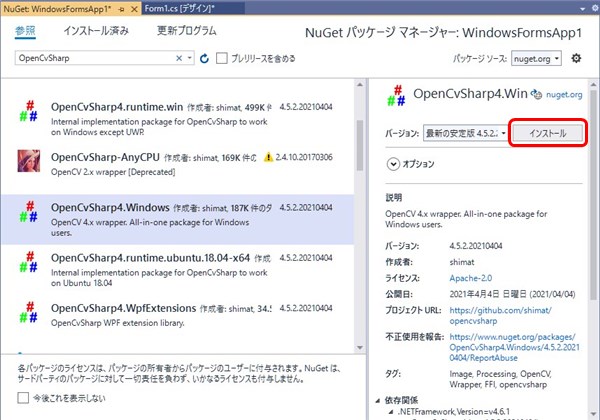The width and height of the screenshot is (600, 420).
Task: Expand the options section
Action: (x=393, y=164)
